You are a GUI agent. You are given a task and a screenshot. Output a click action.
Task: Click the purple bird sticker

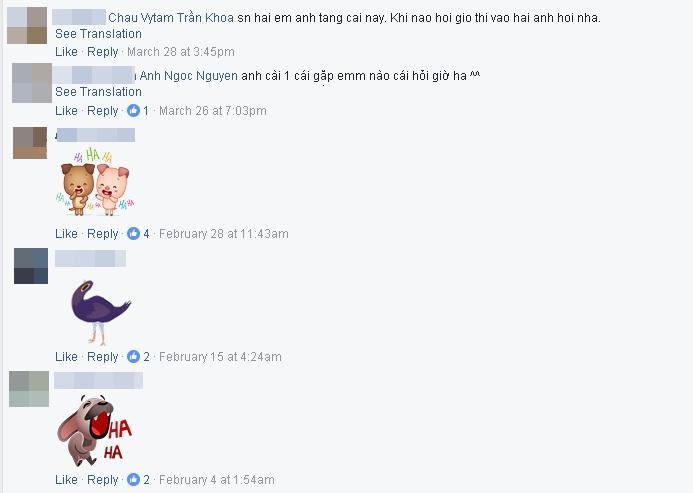[x=101, y=312]
